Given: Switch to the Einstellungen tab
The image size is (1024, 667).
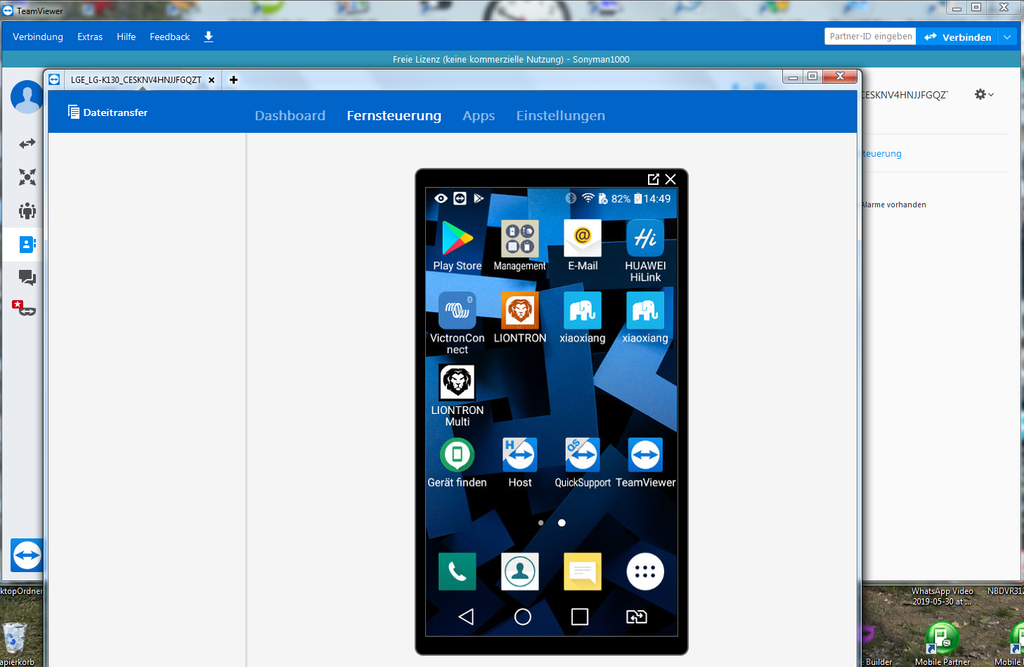Looking at the screenshot, I should [x=560, y=116].
